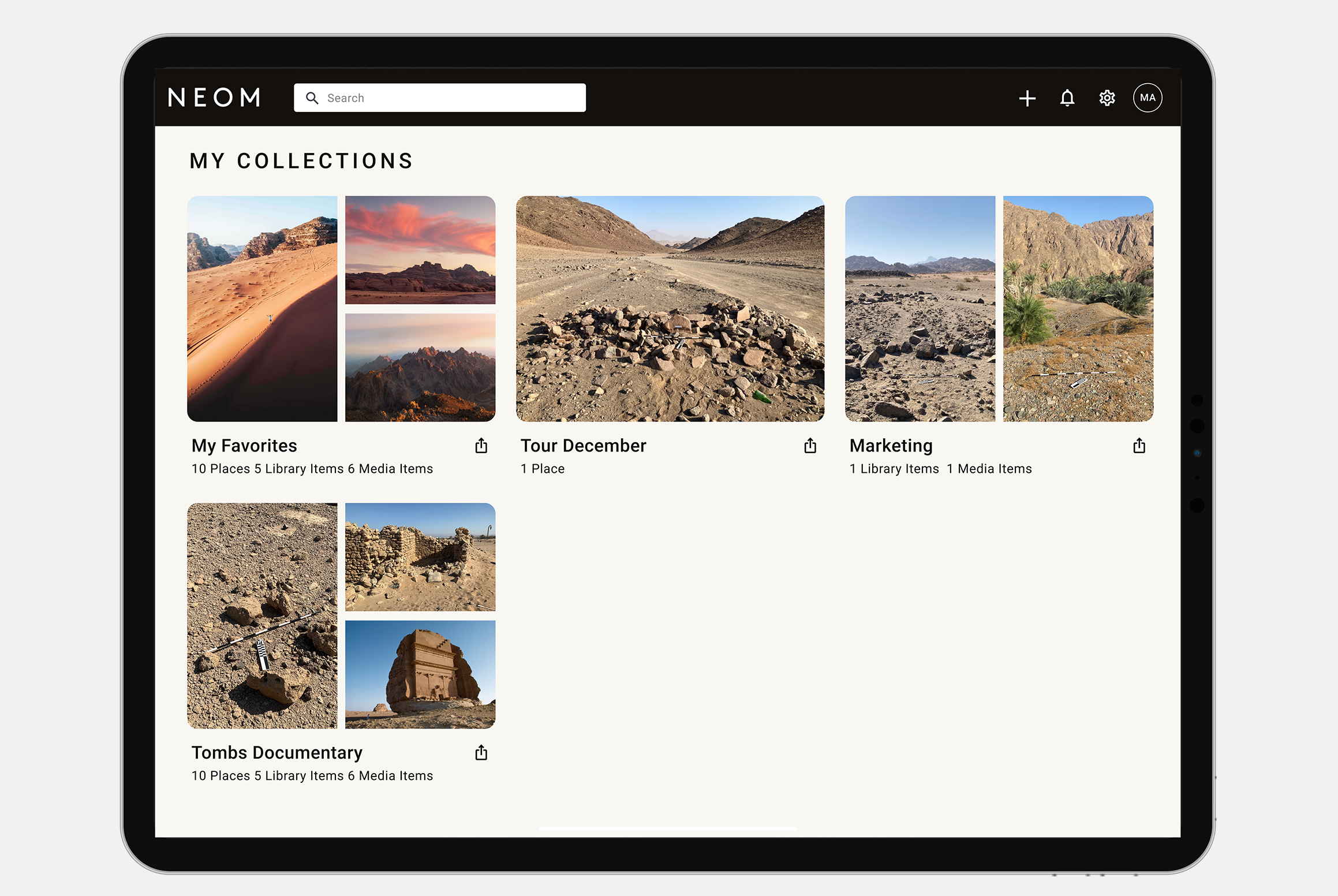Share the Marketing collection
1338x896 pixels.
(1139, 446)
